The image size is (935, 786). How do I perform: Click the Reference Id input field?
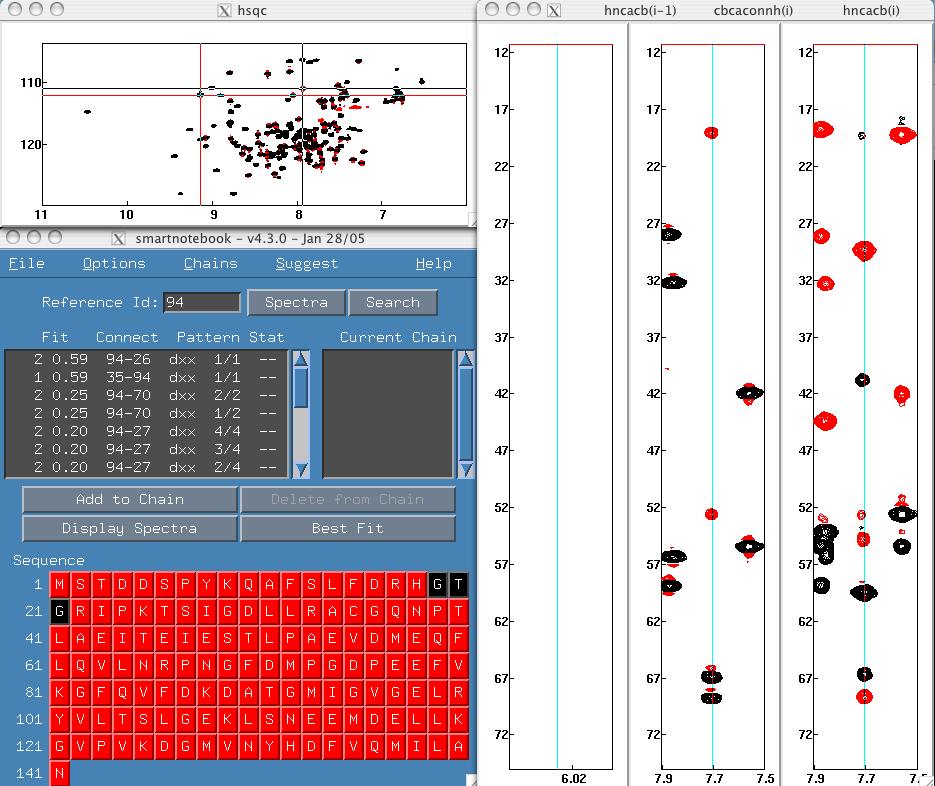coord(202,302)
